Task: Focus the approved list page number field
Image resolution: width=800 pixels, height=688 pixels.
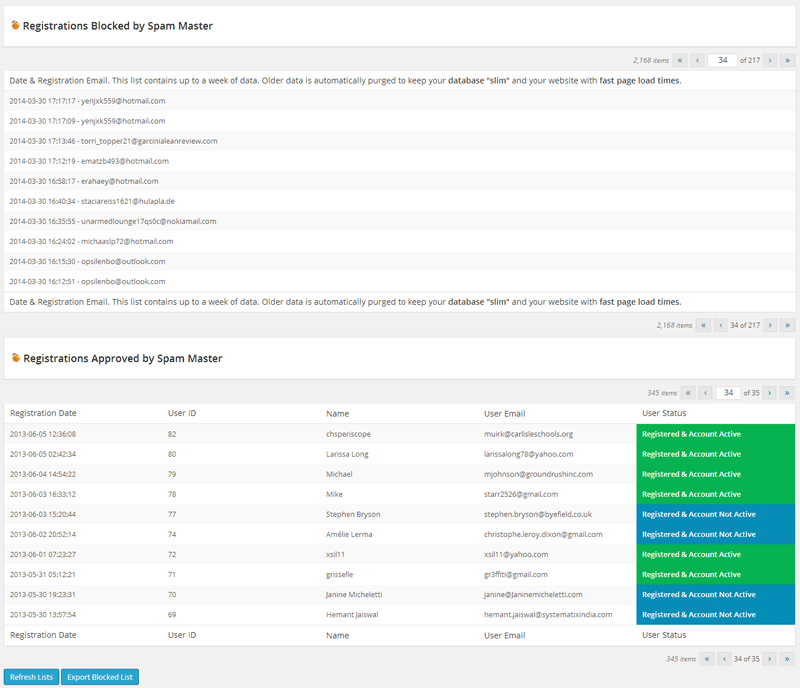Action: pos(728,393)
